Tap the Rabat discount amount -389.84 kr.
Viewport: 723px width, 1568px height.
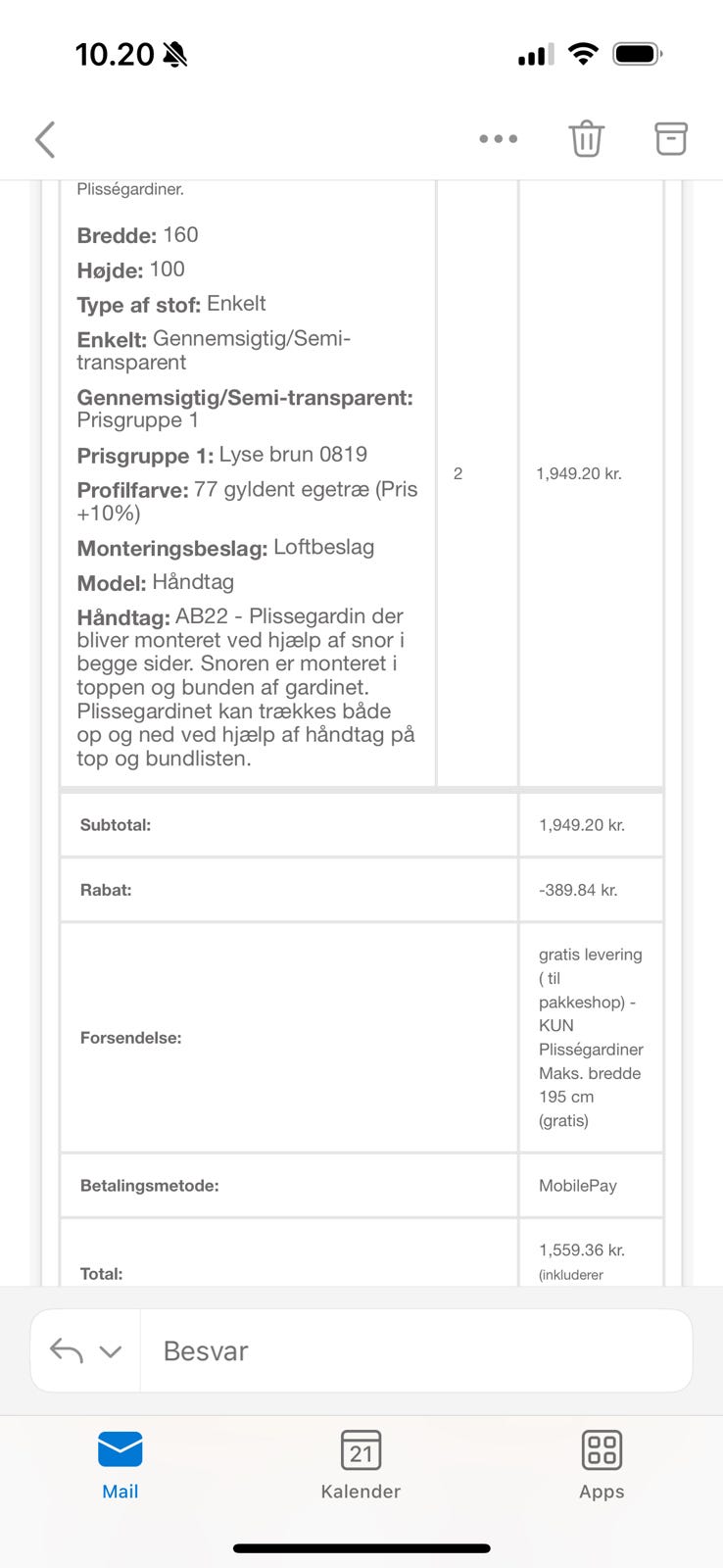pos(578,890)
